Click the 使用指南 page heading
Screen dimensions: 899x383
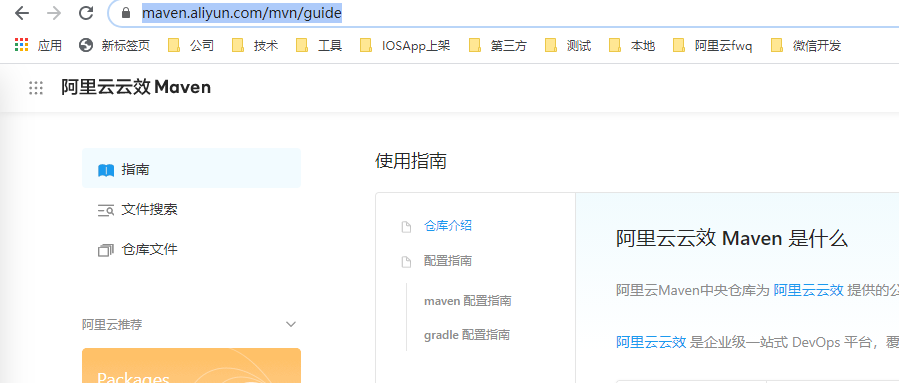click(411, 161)
